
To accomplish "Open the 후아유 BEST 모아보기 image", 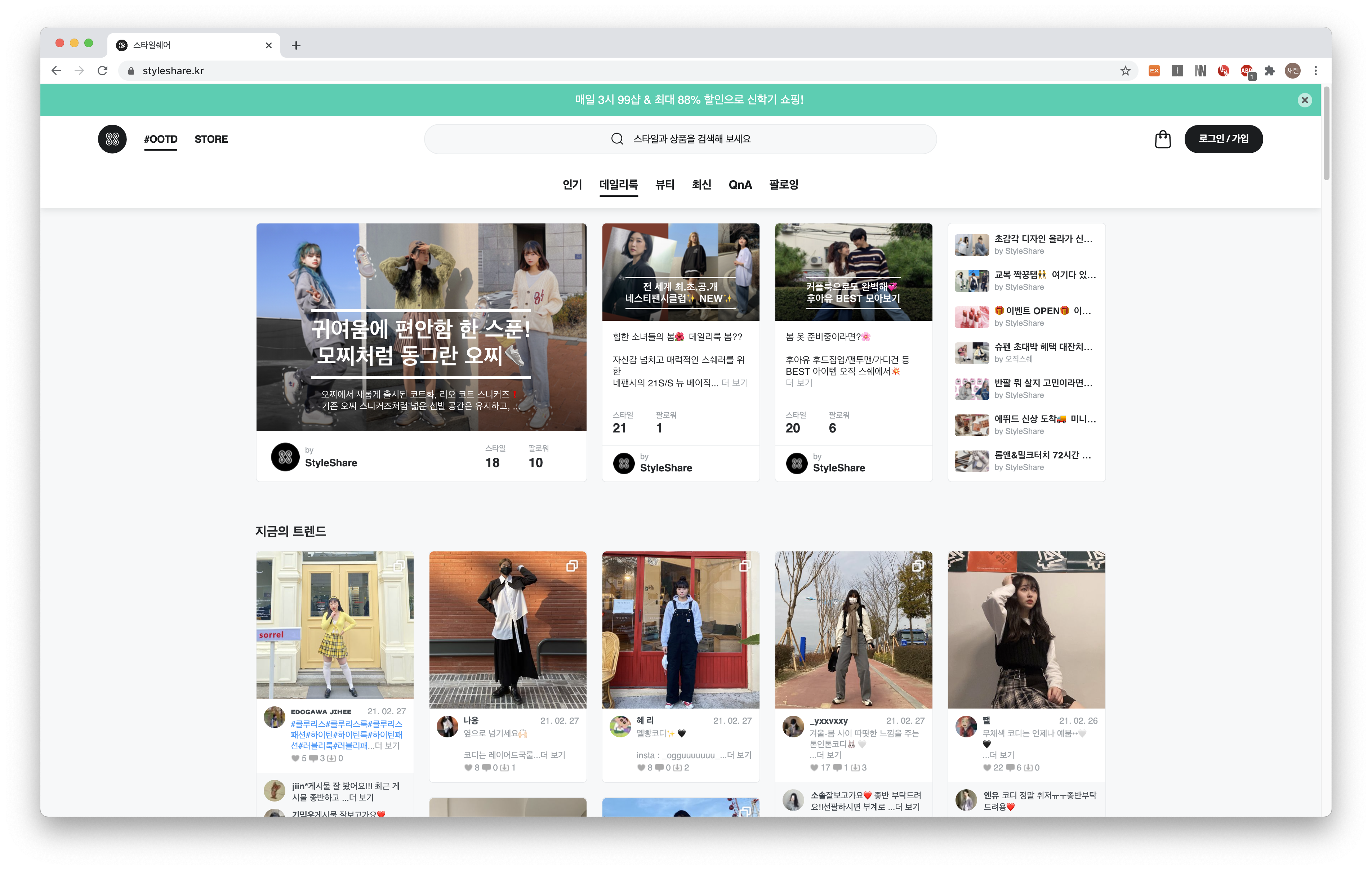I will [854, 272].
